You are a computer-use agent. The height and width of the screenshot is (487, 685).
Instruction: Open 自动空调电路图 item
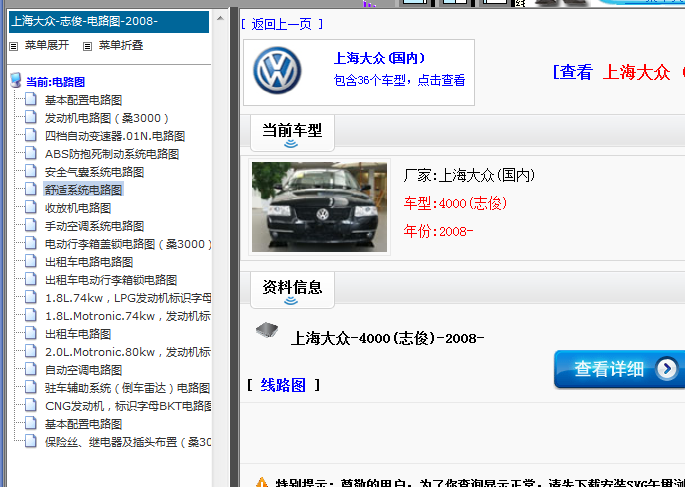(x=83, y=370)
